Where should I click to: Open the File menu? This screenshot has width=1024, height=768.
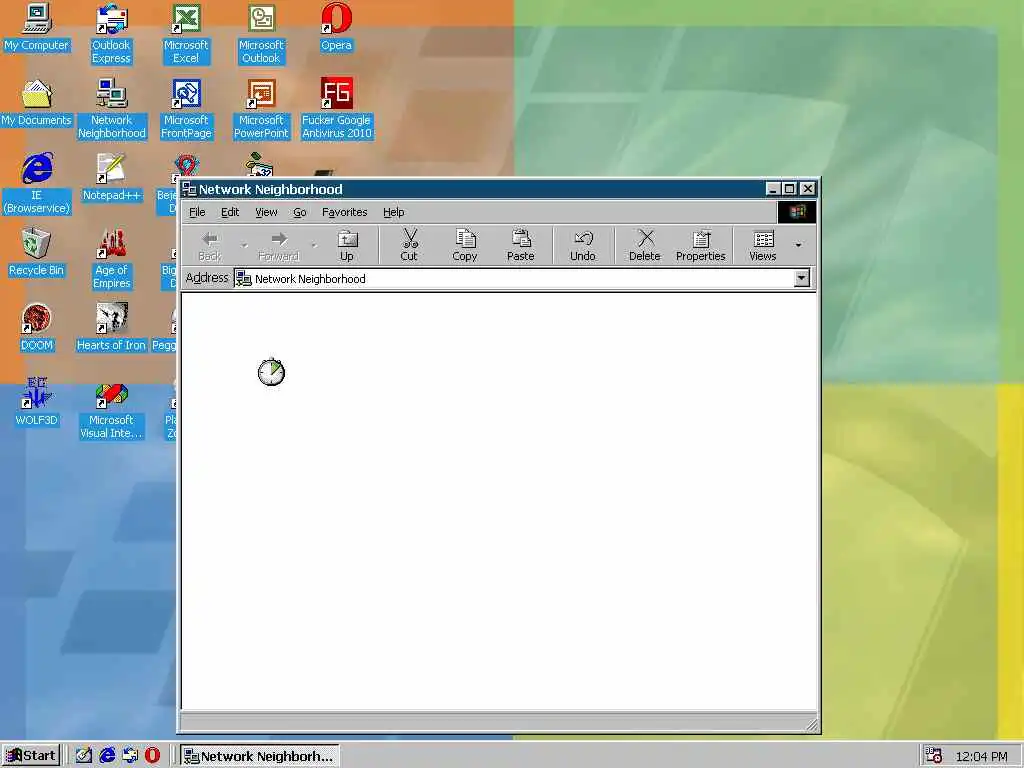[x=197, y=212]
